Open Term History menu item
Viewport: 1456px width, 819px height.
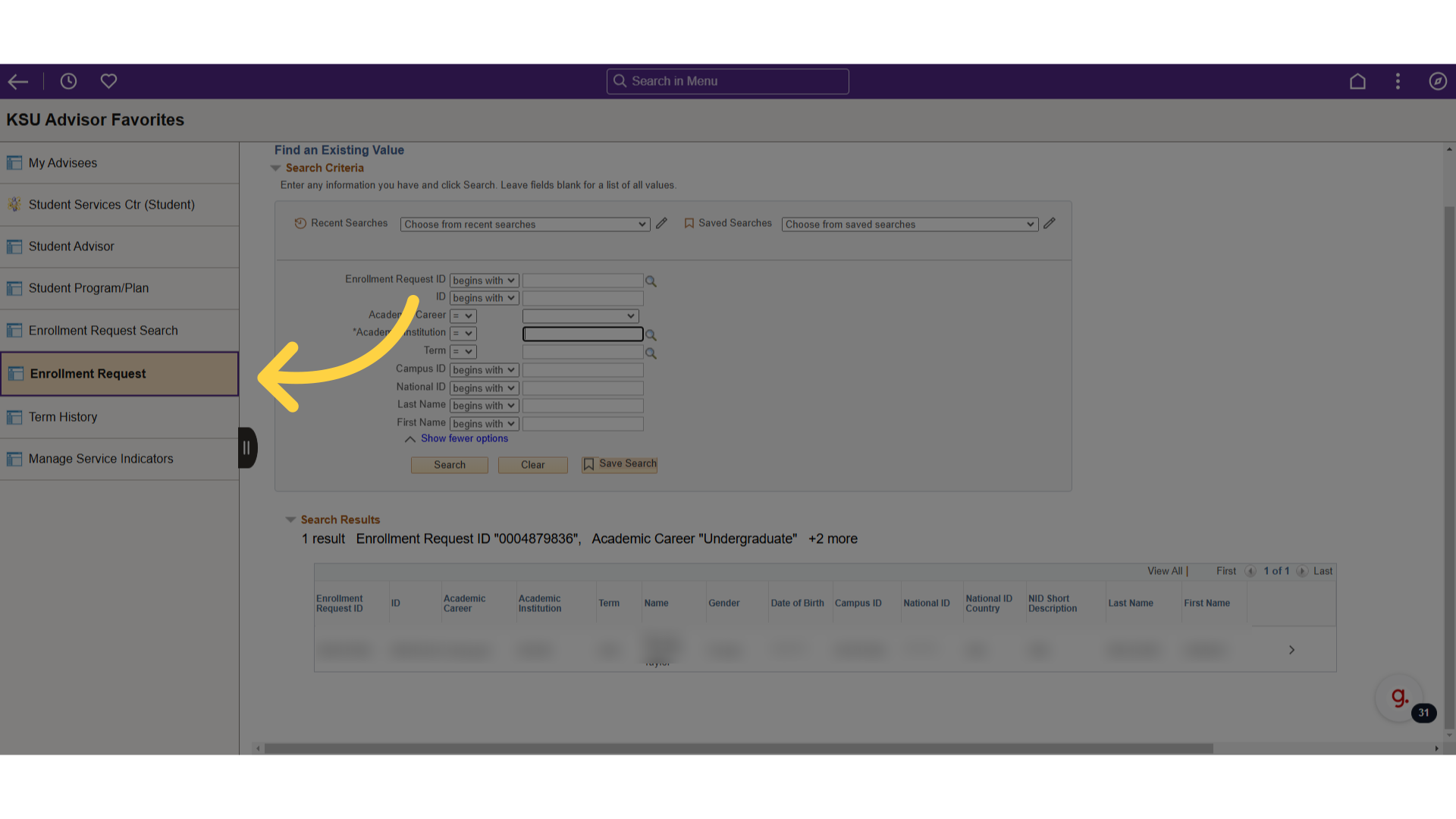click(119, 417)
